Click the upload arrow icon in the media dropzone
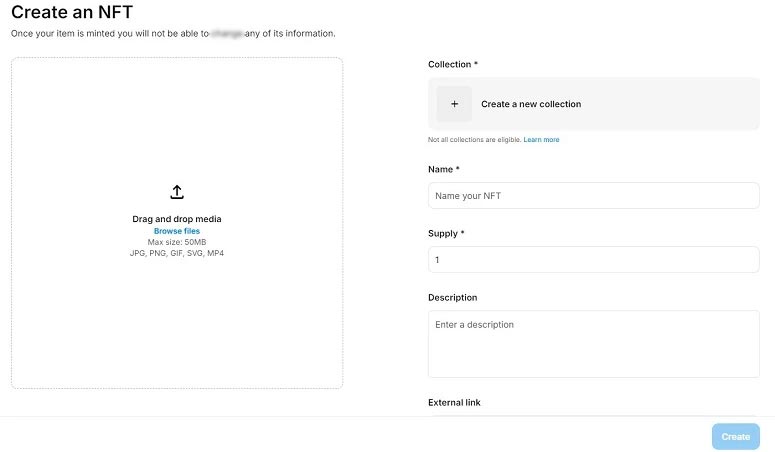Viewport: 775px width, 452px height. (x=177, y=192)
